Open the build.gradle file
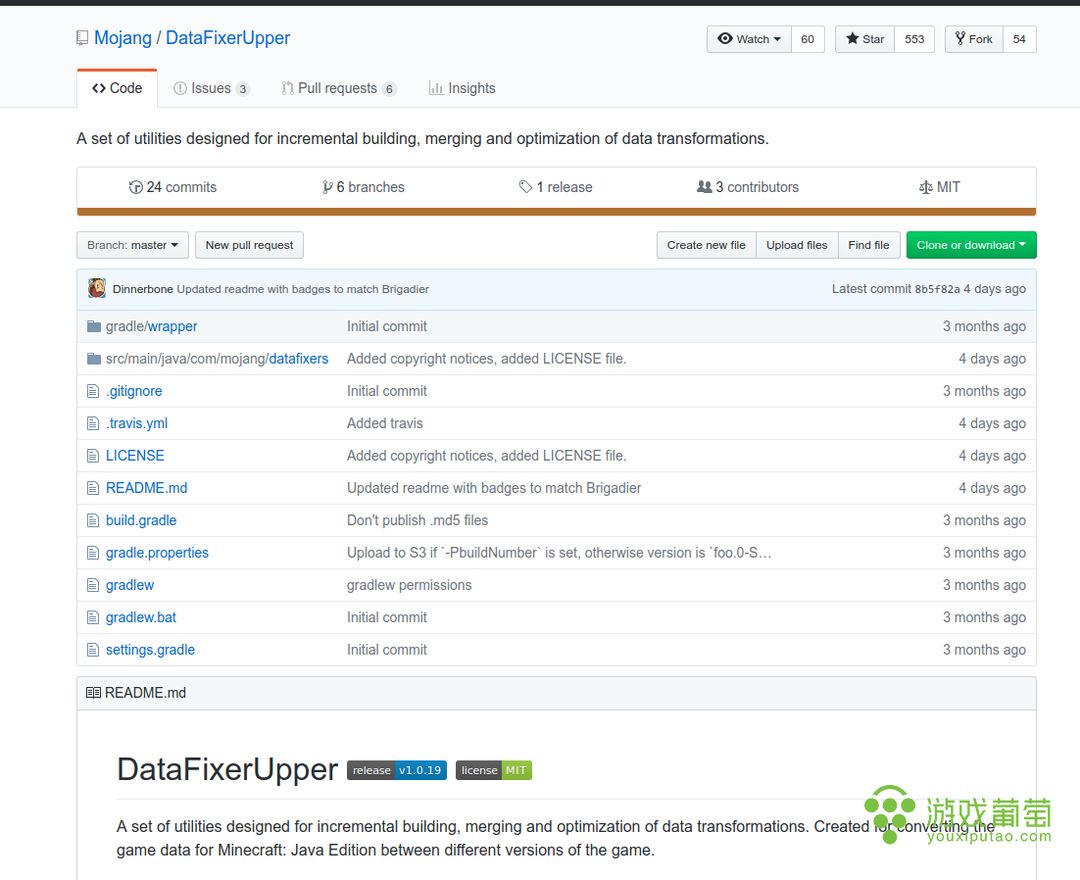The image size is (1080, 880). [x=141, y=521]
